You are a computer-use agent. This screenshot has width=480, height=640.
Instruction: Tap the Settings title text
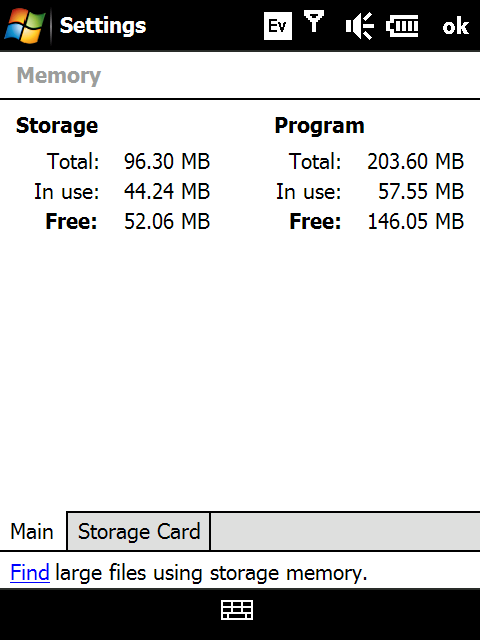(103, 26)
